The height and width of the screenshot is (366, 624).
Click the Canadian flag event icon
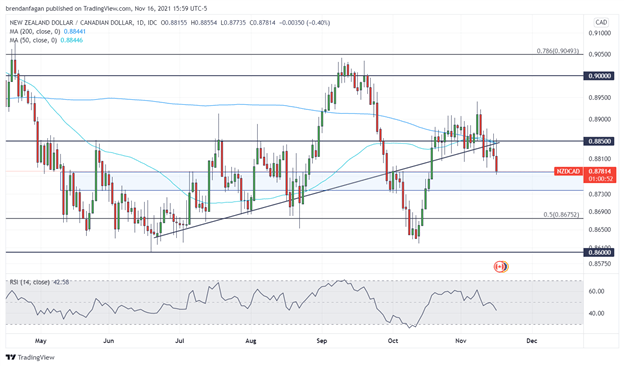click(499, 267)
